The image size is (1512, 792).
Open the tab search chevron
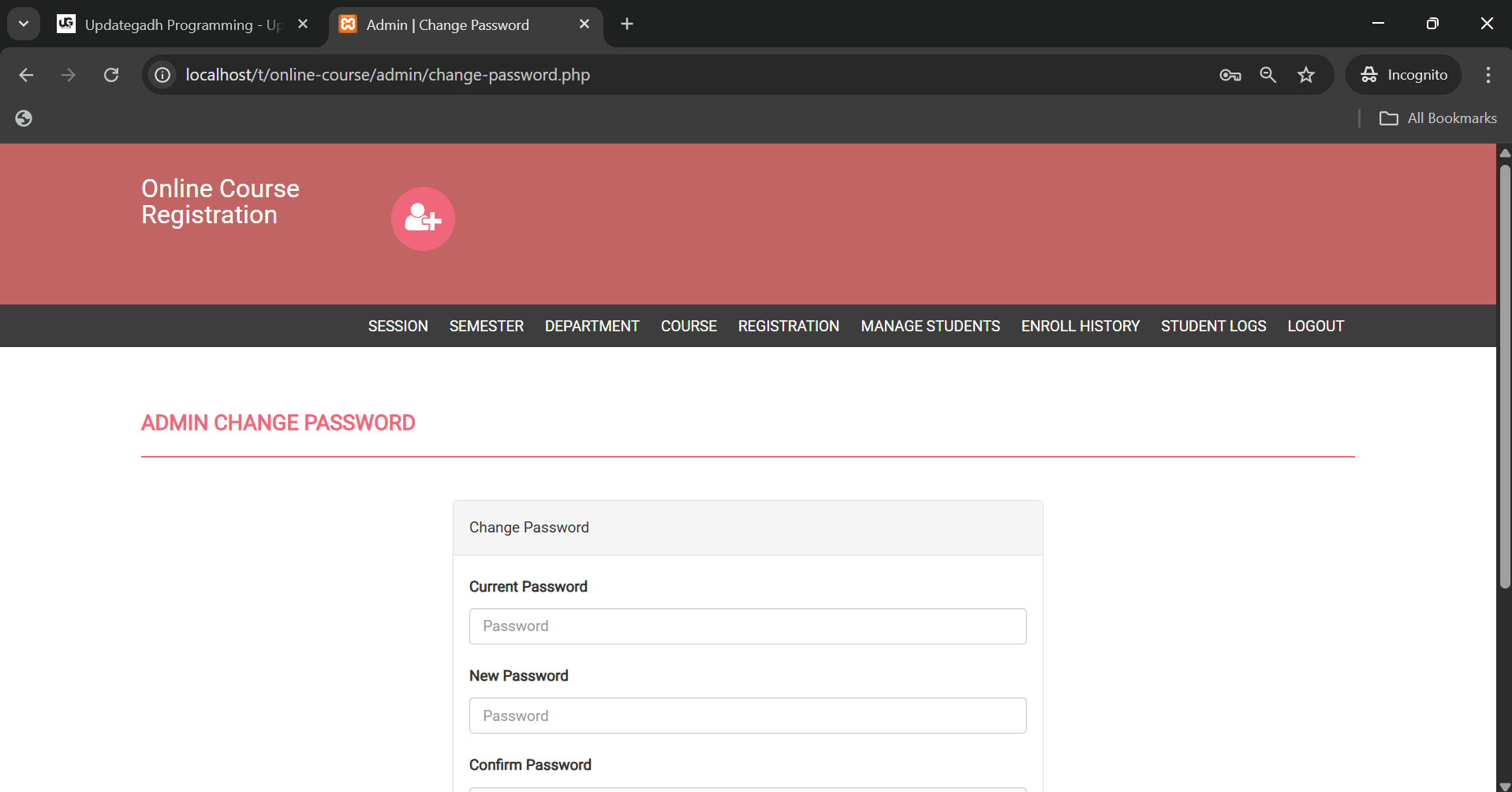point(23,23)
